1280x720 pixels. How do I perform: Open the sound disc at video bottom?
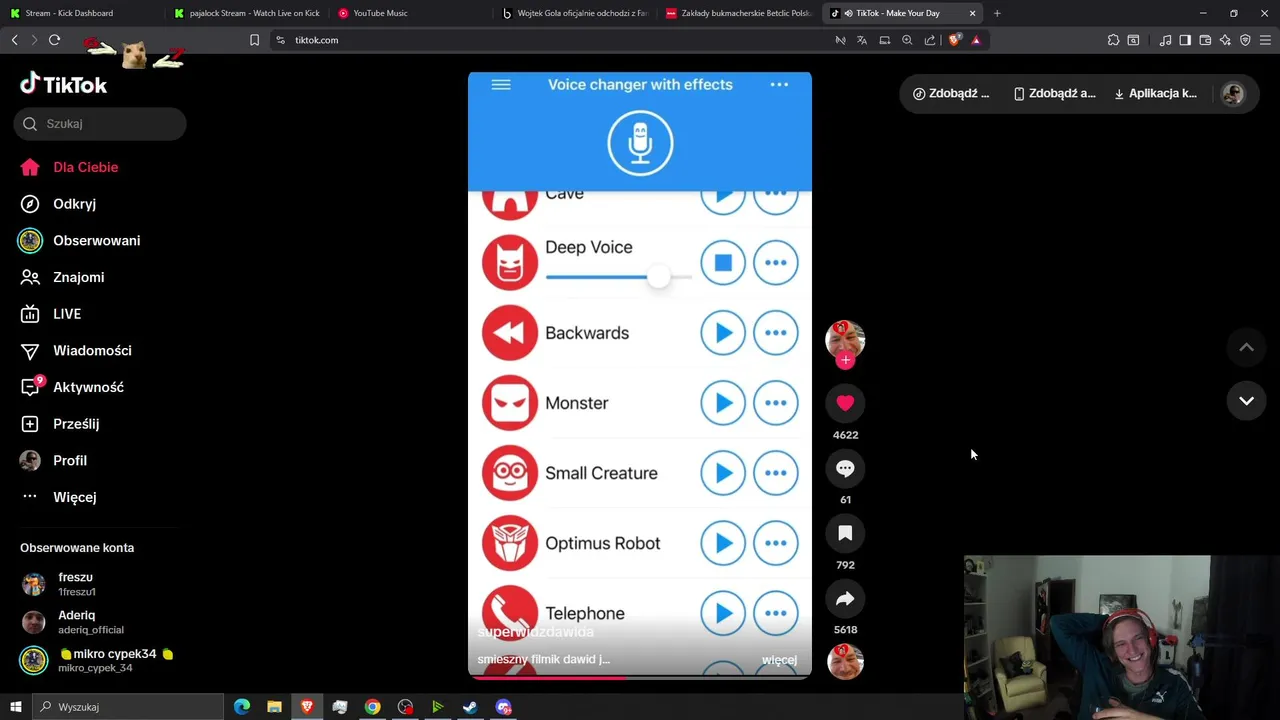pos(845,662)
